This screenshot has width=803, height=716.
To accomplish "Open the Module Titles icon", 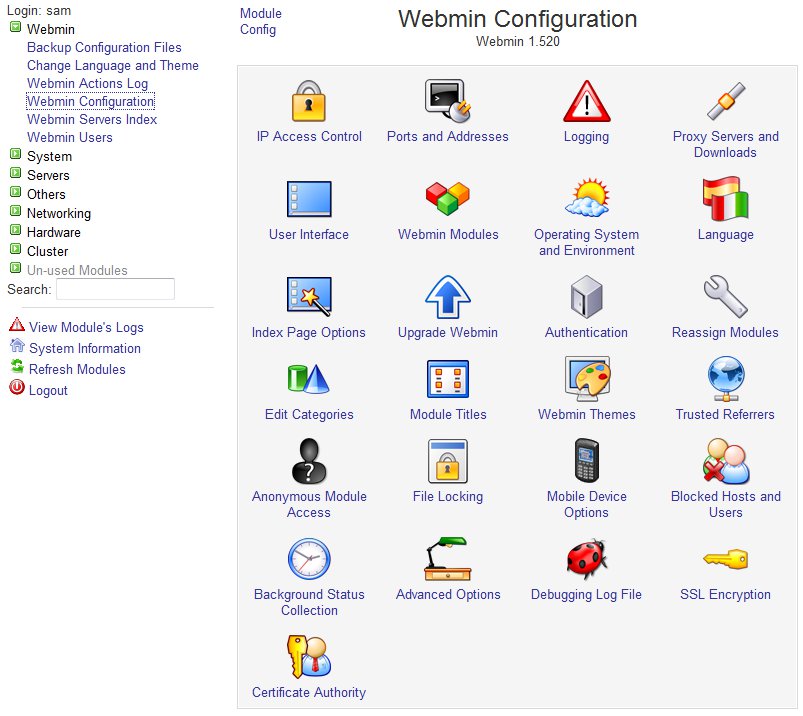I will pyautogui.click(x=448, y=379).
